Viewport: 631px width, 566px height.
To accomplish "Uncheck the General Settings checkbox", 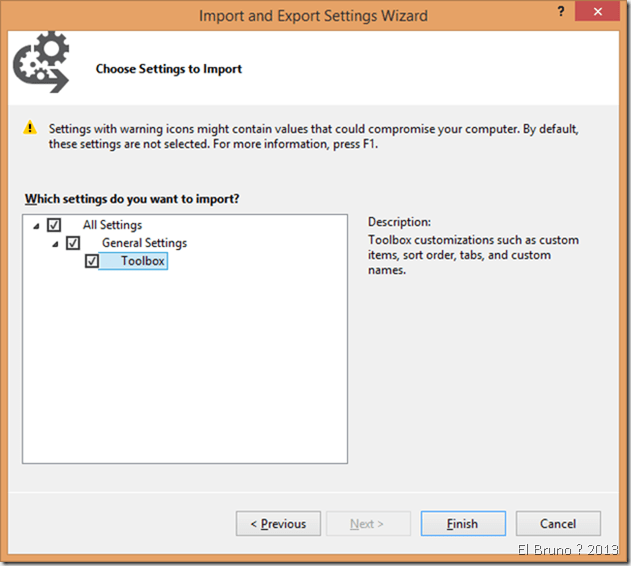I will 73,243.
